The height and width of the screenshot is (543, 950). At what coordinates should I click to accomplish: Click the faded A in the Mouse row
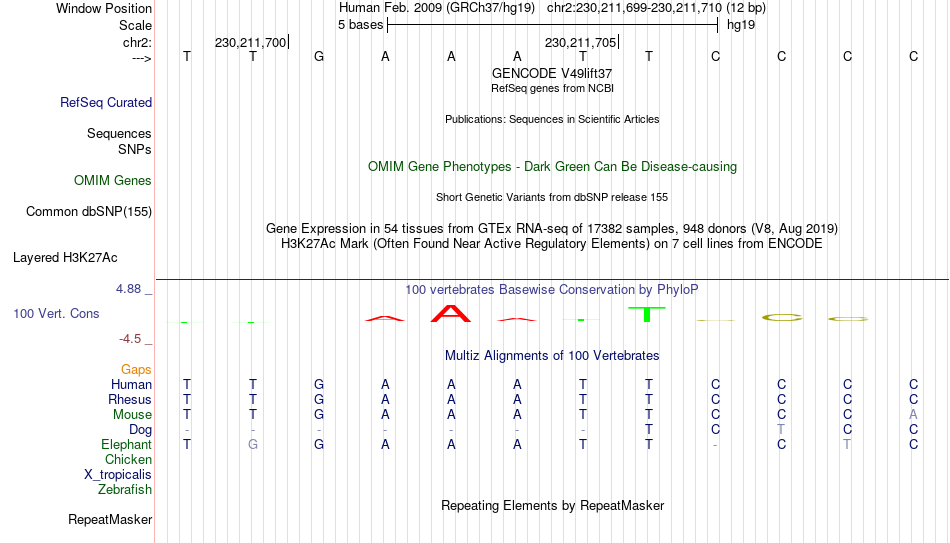click(913, 415)
